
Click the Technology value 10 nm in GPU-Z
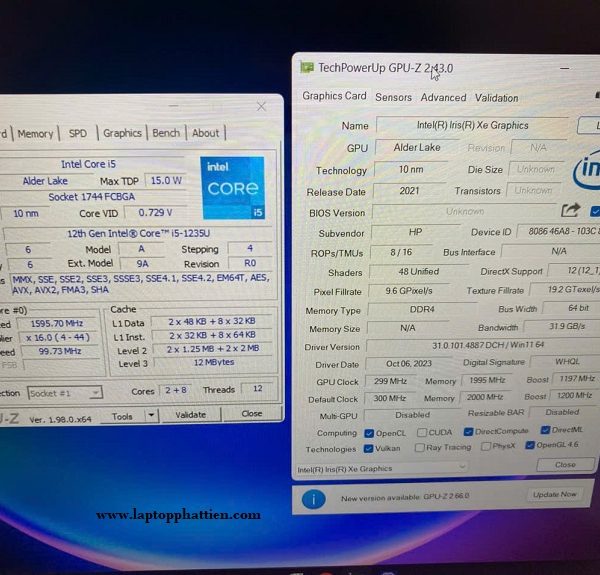click(411, 169)
